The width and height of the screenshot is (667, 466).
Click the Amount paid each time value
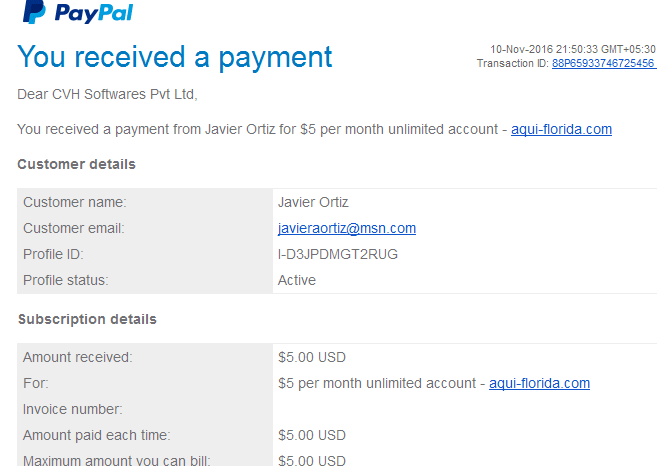(x=312, y=435)
